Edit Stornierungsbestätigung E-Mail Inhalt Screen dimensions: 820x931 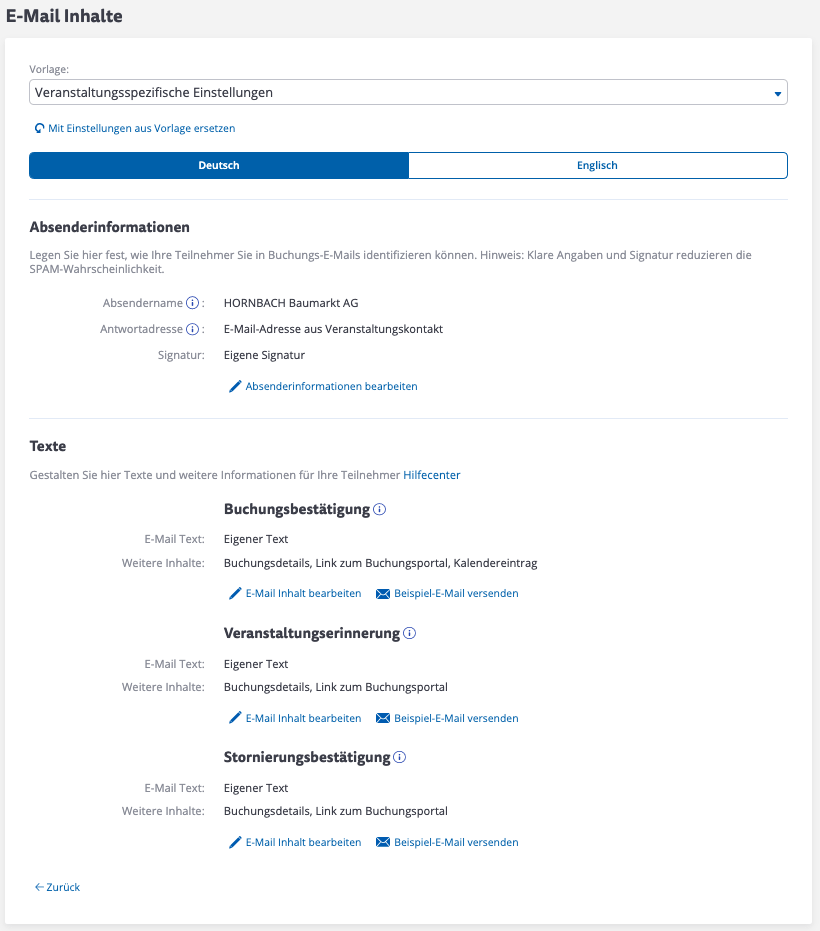[303, 843]
